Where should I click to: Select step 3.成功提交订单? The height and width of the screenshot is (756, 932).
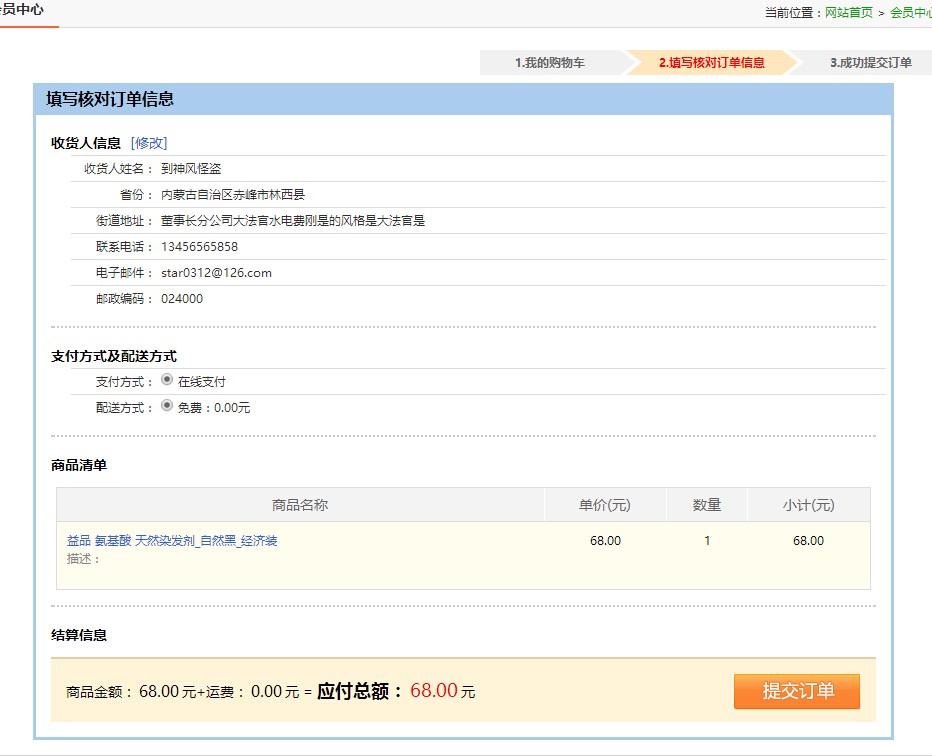point(871,62)
